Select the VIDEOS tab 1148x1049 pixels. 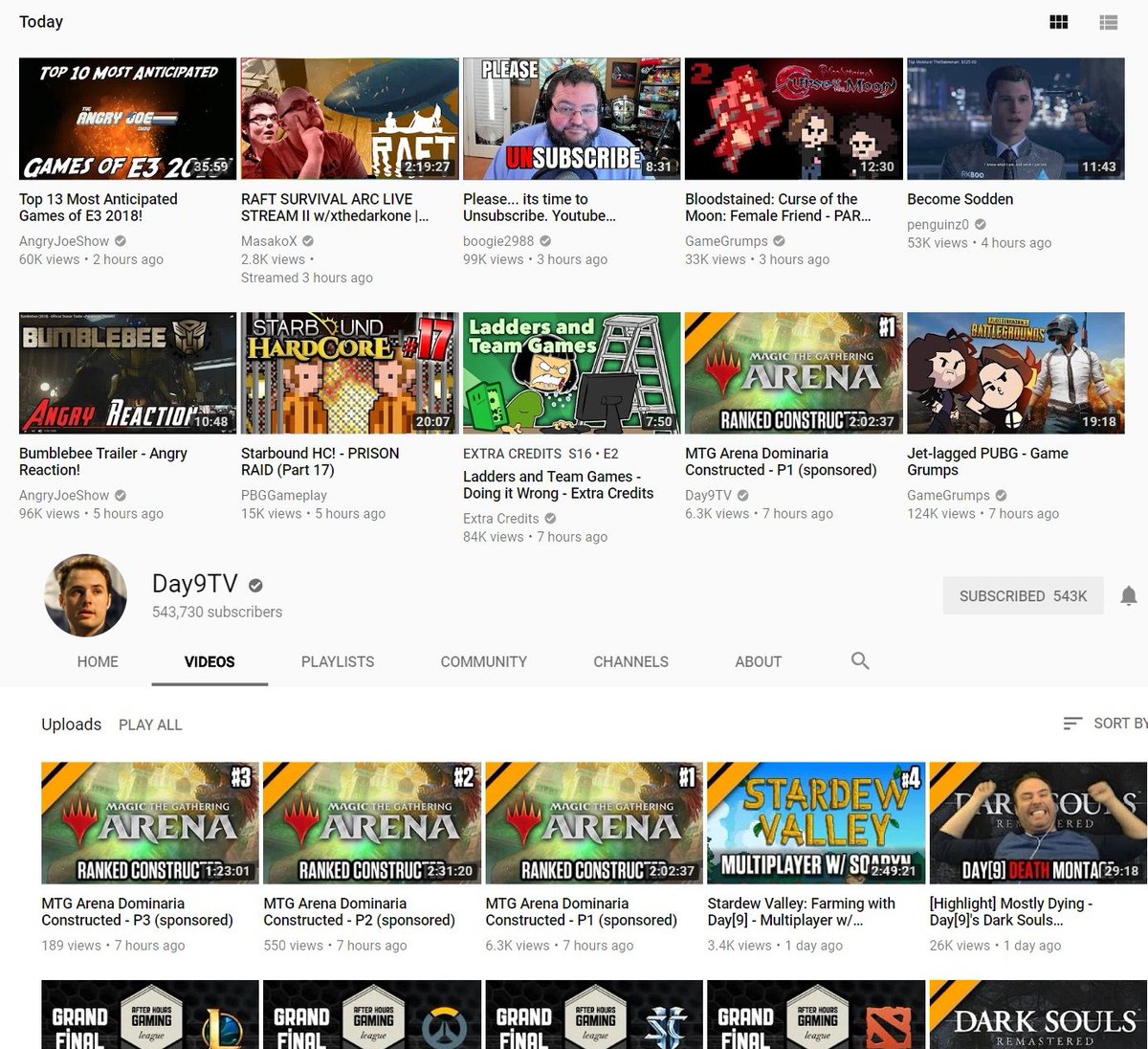pos(210,661)
